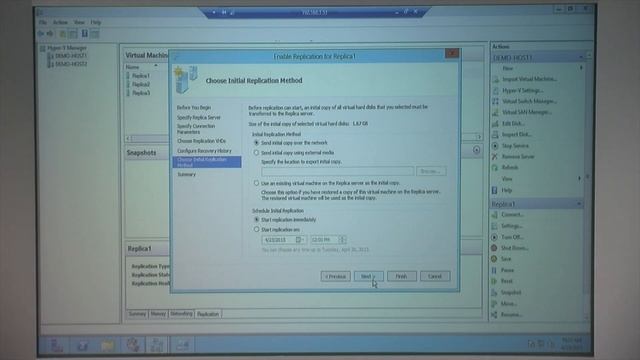
Task: Expand the New submenu arrow in Actions
Action: (x=581, y=69)
